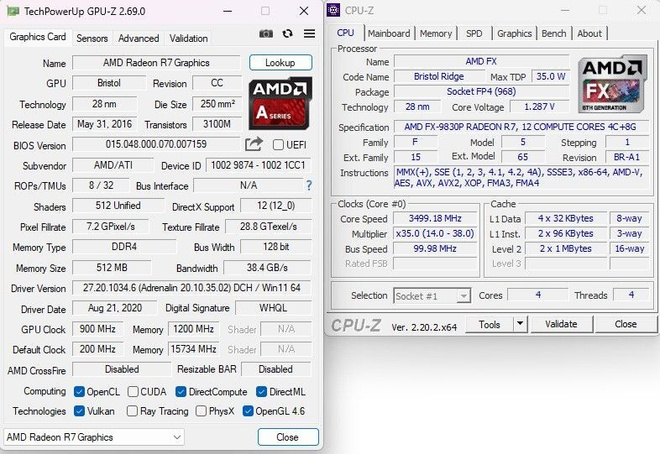Click the Close button in GPU-Z
660x454 pixels.
click(288, 437)
